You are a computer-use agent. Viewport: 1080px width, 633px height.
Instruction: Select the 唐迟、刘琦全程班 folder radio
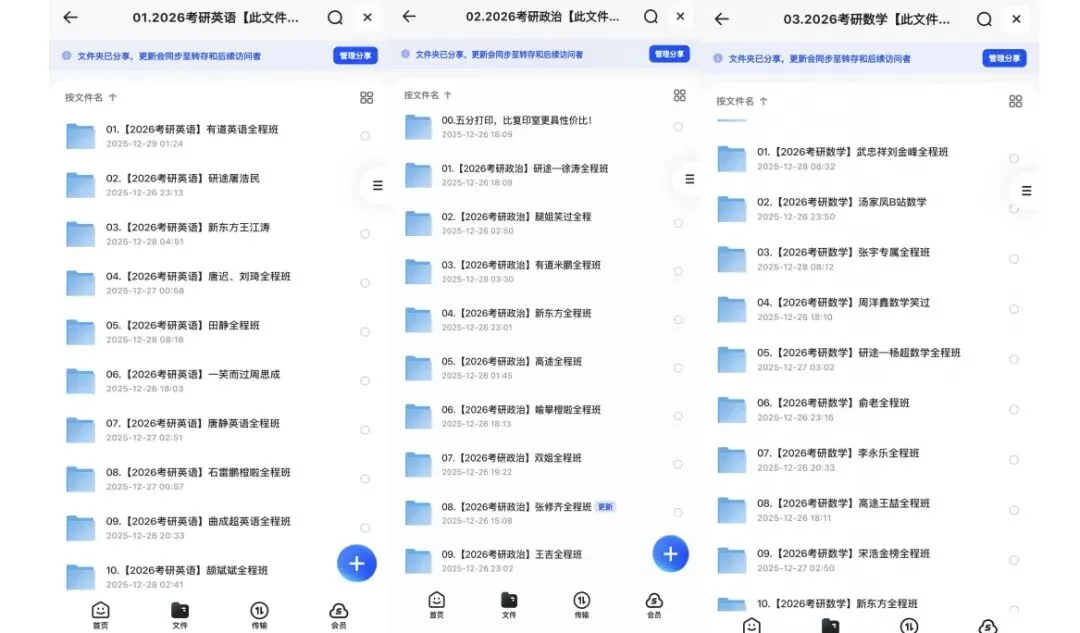pyautogui.click(x=365, y=282)
